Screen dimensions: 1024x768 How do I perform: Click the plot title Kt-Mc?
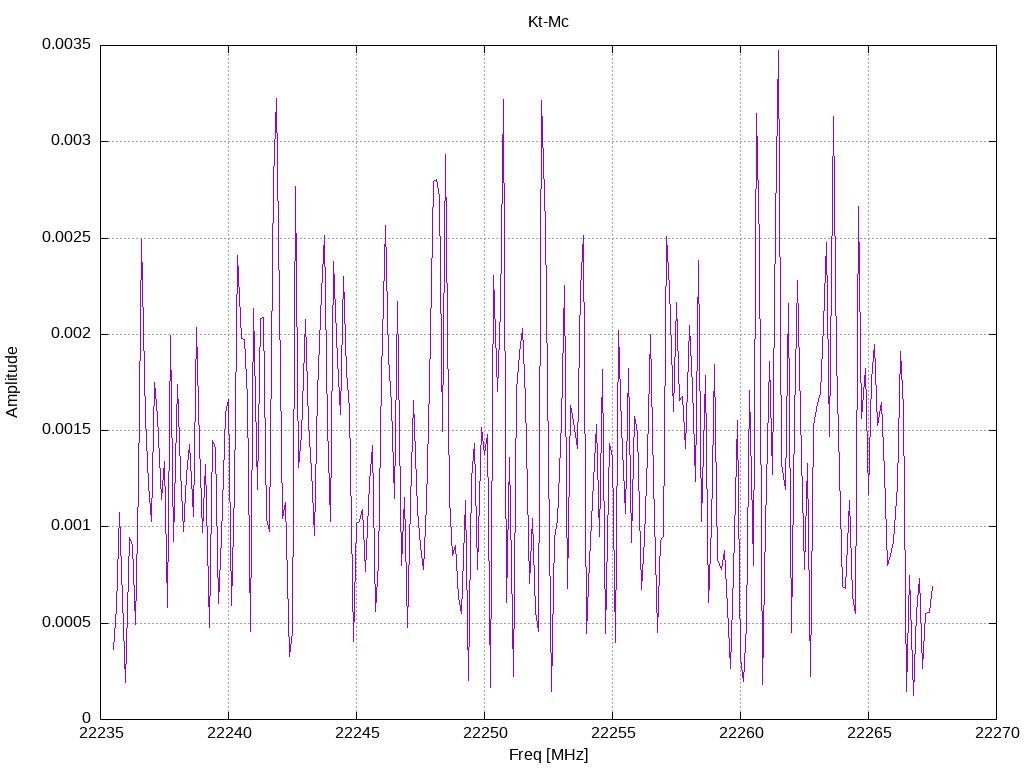point(548,22)
